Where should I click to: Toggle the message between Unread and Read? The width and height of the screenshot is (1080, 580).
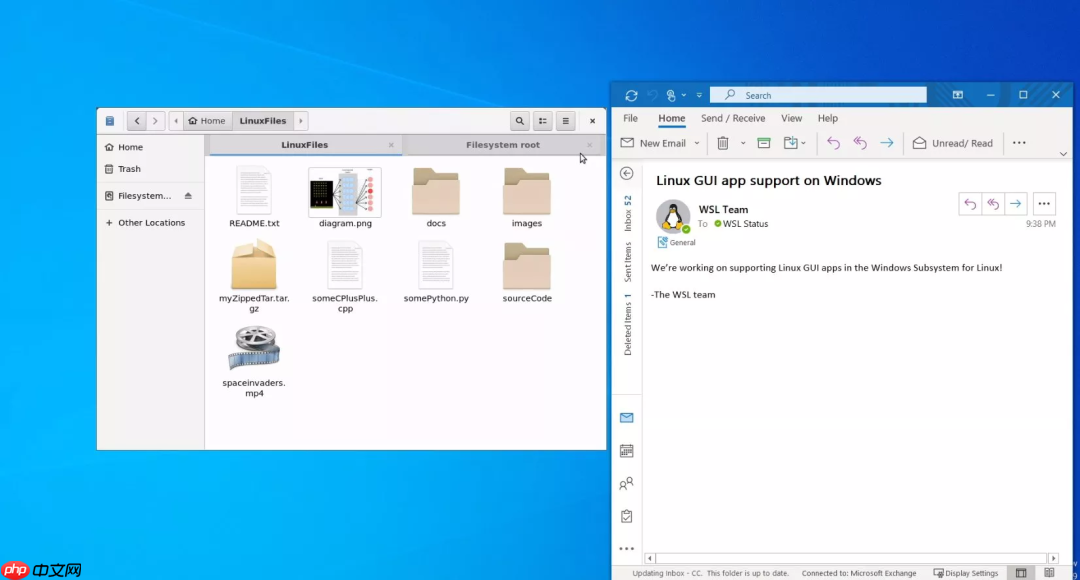point(952,143)
